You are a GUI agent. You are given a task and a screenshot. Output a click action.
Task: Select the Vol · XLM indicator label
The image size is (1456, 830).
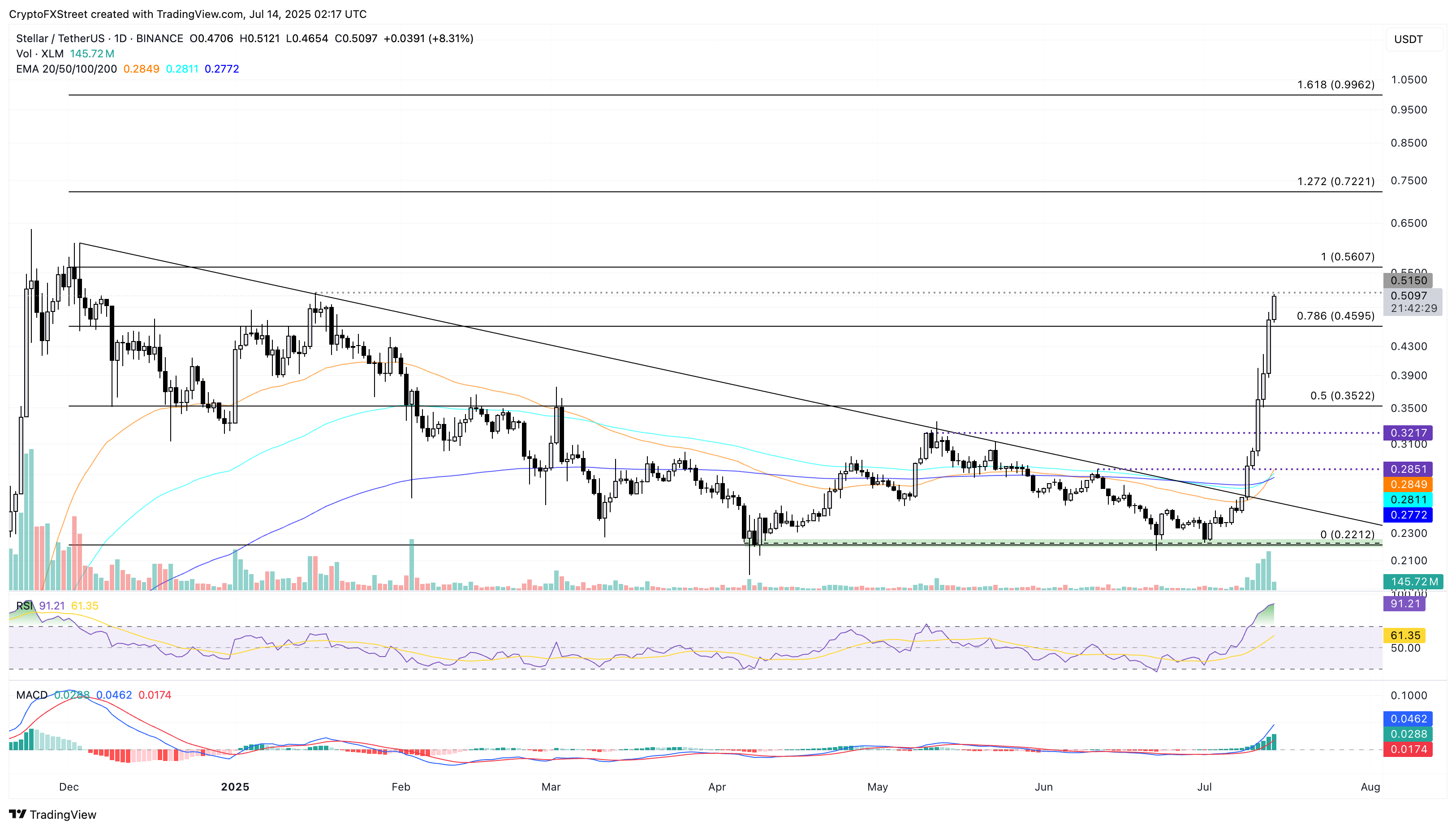click(40, 54)
